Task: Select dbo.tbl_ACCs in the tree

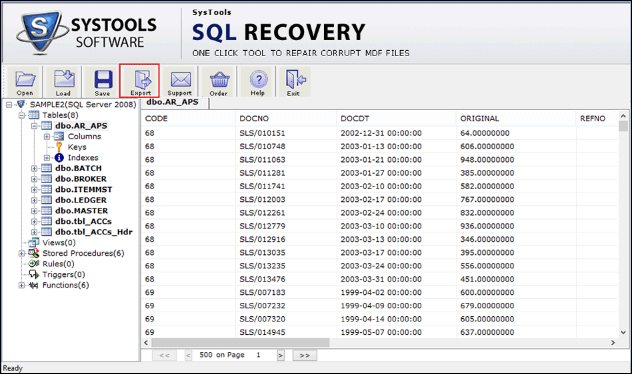Action: tap(83, 221)
